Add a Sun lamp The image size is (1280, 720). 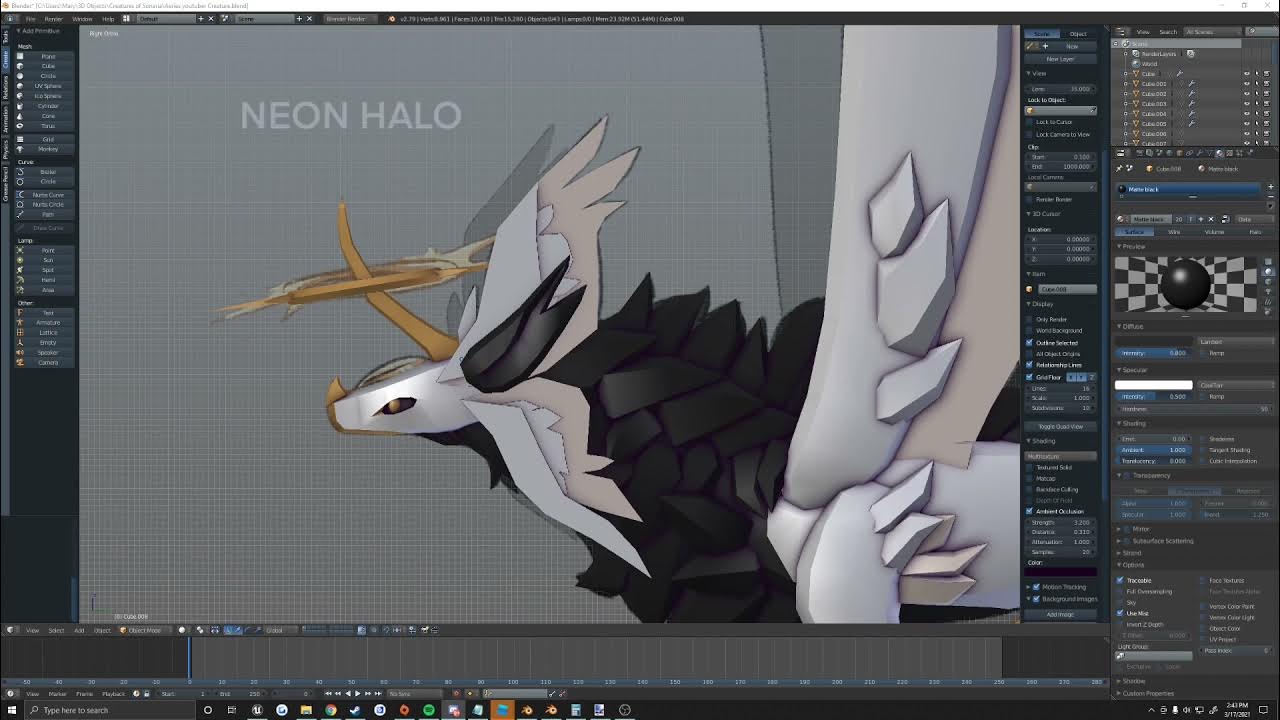coord(47,260)
